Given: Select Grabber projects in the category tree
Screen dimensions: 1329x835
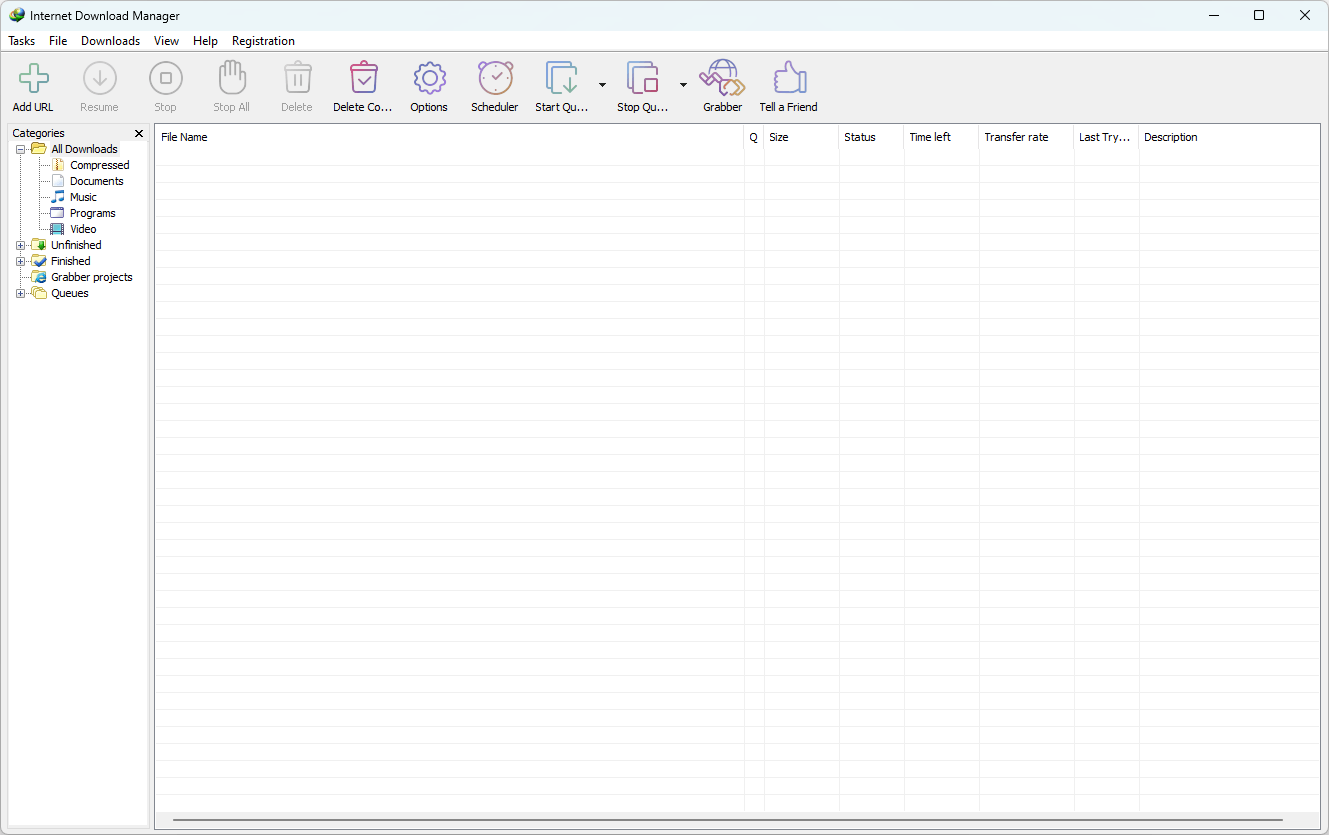Looking at the screenshot, I should [x=91, y=277].
